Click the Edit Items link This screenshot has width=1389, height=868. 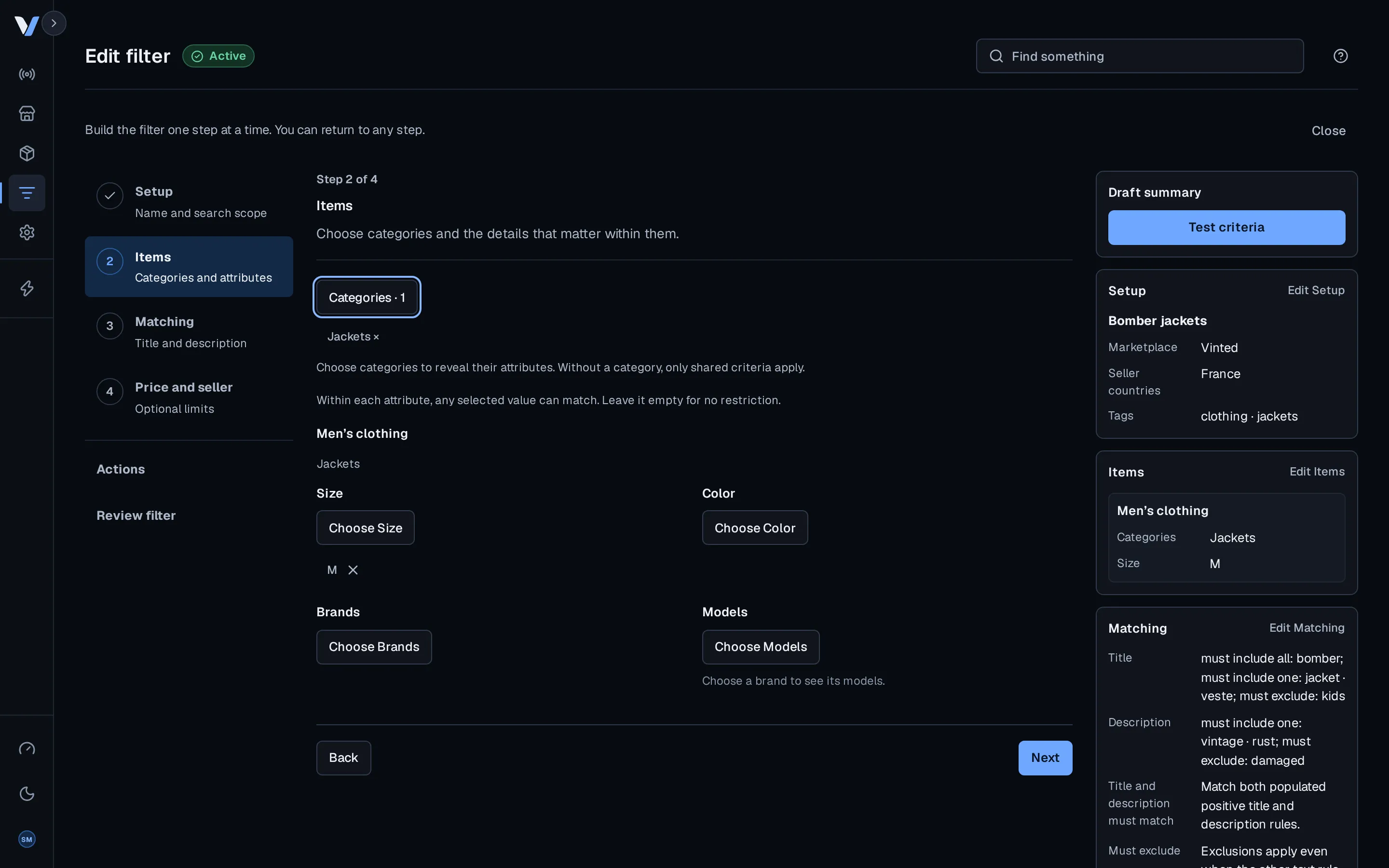tap(1317, 472)
